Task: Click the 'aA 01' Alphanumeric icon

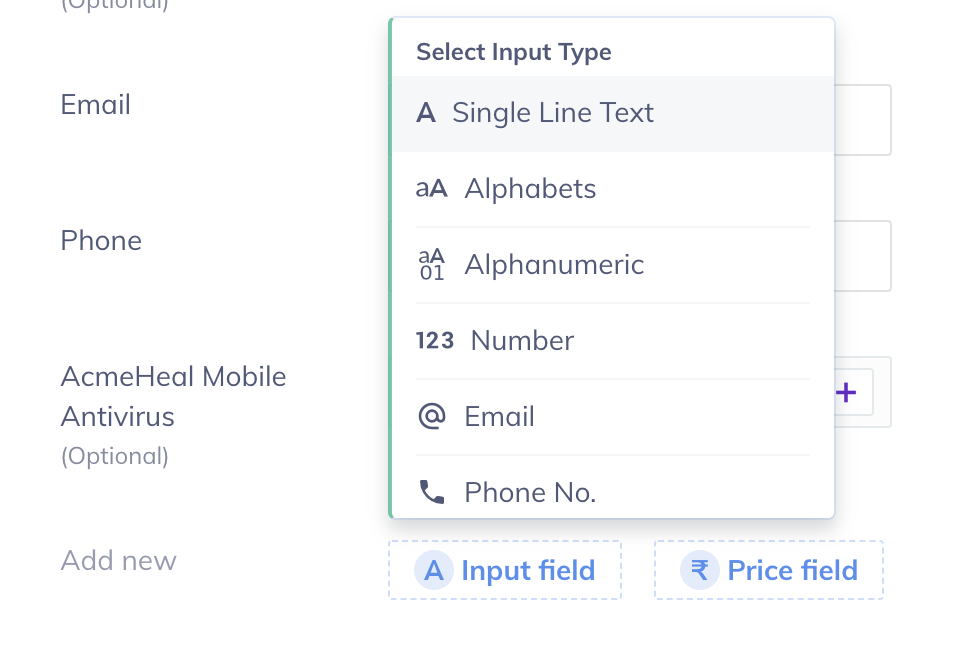Action: (431, 265)
